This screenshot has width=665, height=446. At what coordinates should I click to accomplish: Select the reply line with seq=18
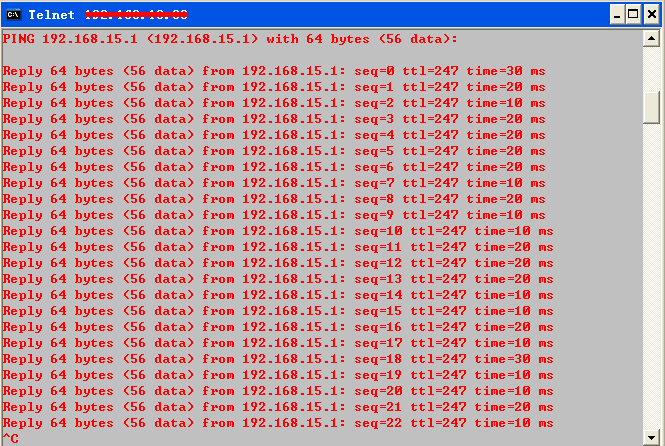point(278,359)
